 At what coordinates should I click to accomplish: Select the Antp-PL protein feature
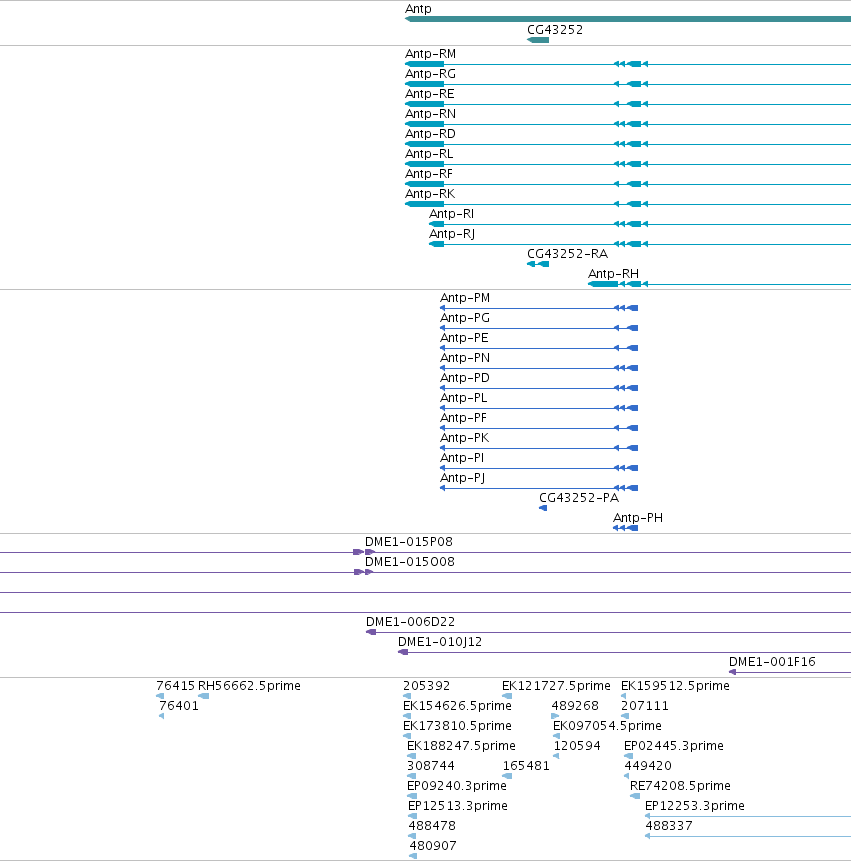click(539, 408)
